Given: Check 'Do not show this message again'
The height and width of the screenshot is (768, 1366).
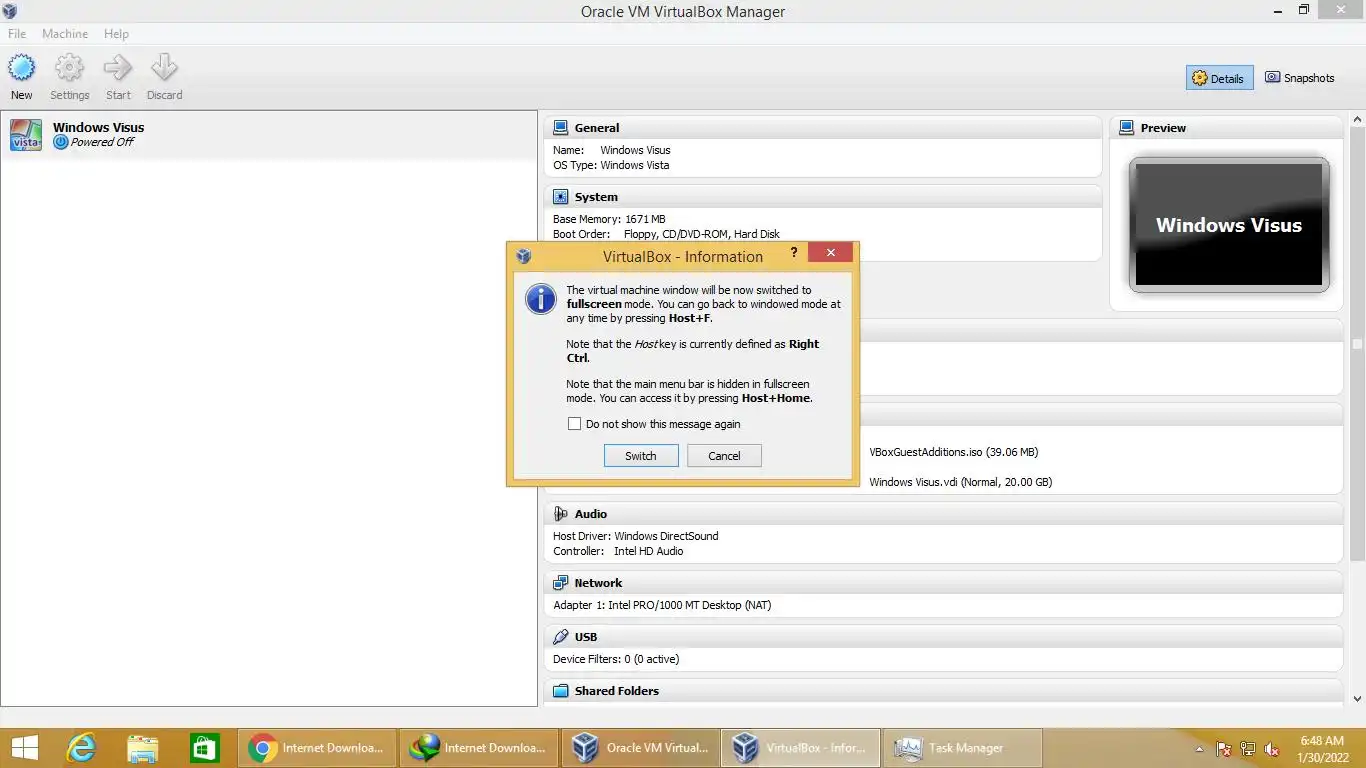Looking at the screenshot, I should [574, 424].
